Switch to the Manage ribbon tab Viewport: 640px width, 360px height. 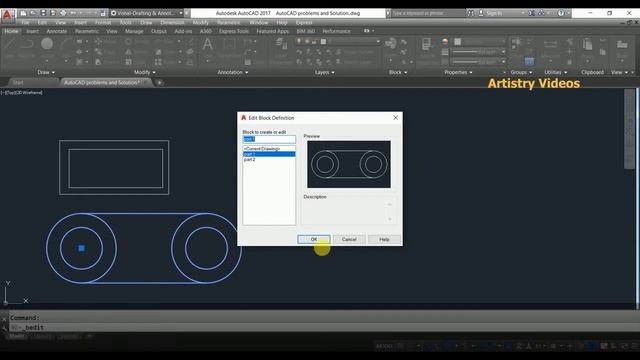coord(134,31)
